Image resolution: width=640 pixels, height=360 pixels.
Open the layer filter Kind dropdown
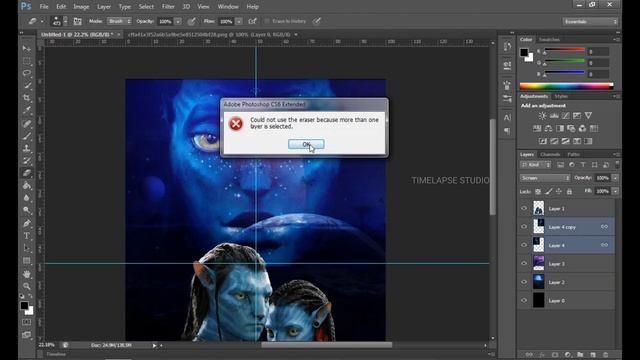(x=536, y=165)
